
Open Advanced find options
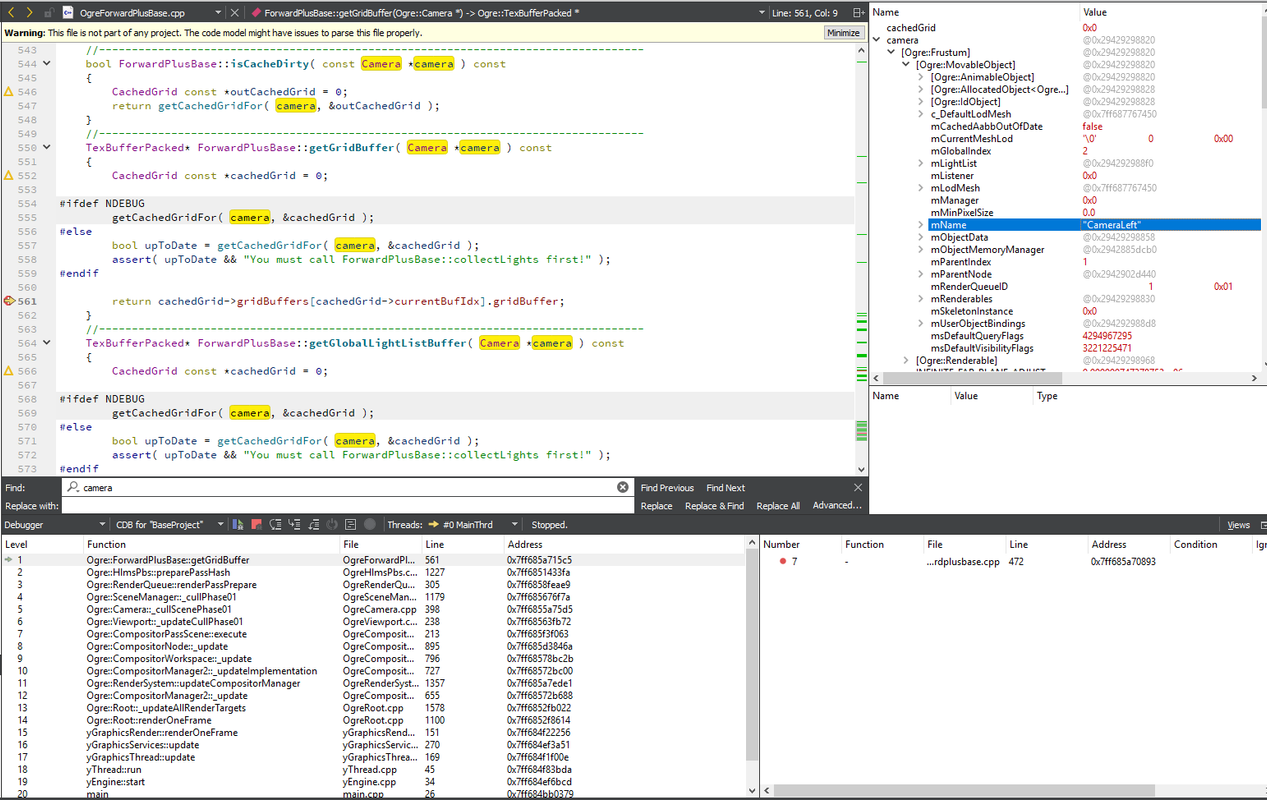tap(837, 506)
